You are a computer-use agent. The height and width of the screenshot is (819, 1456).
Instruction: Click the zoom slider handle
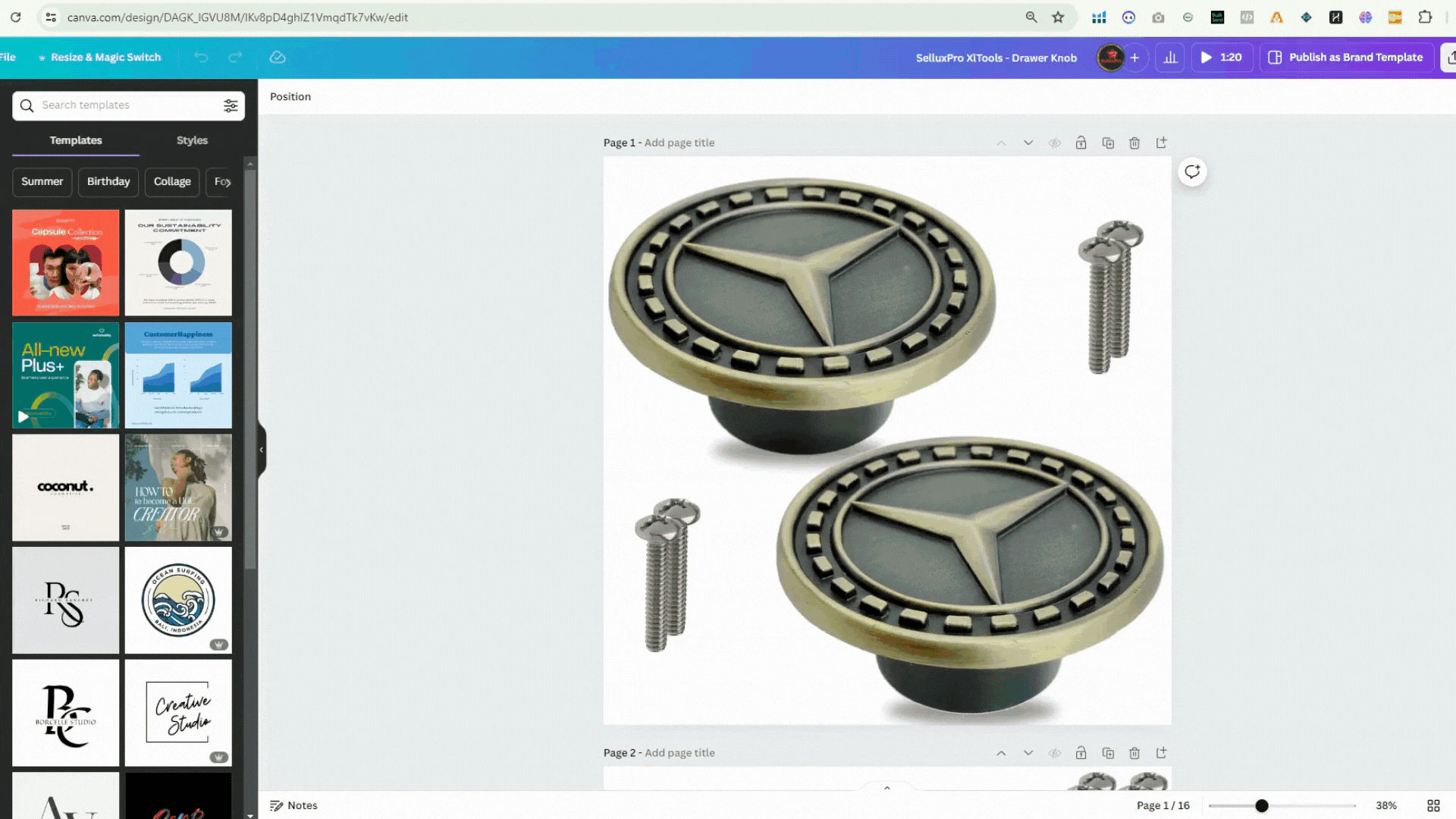[x=1262, y=806]
